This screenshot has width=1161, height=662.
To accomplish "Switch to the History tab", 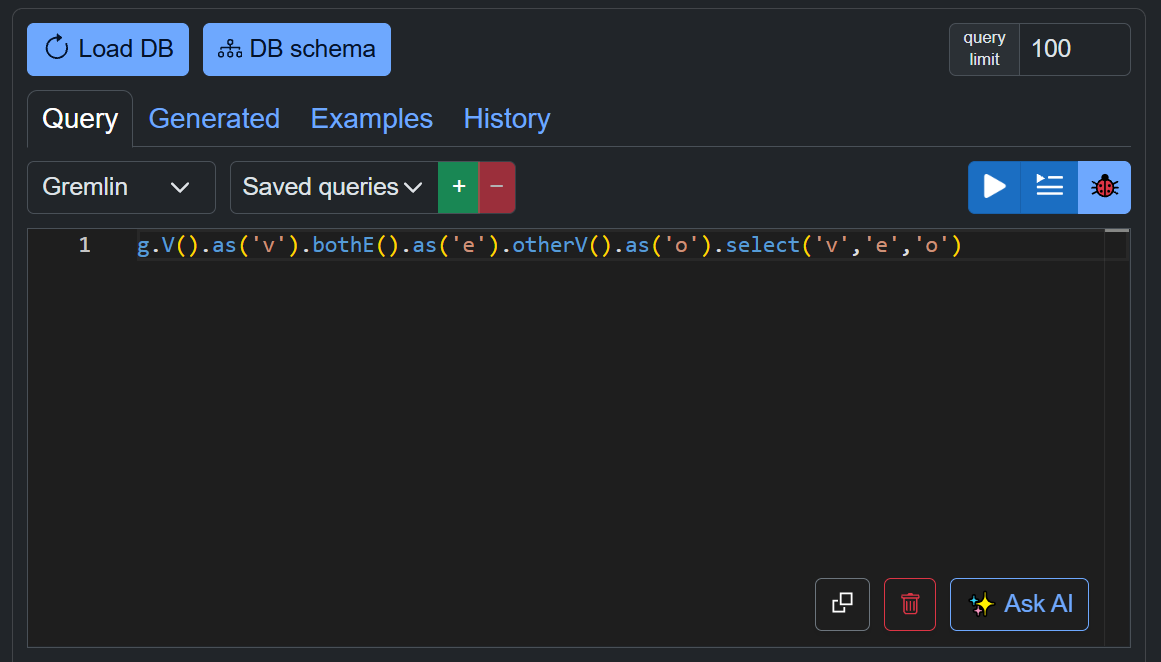I will click(506, 118).
